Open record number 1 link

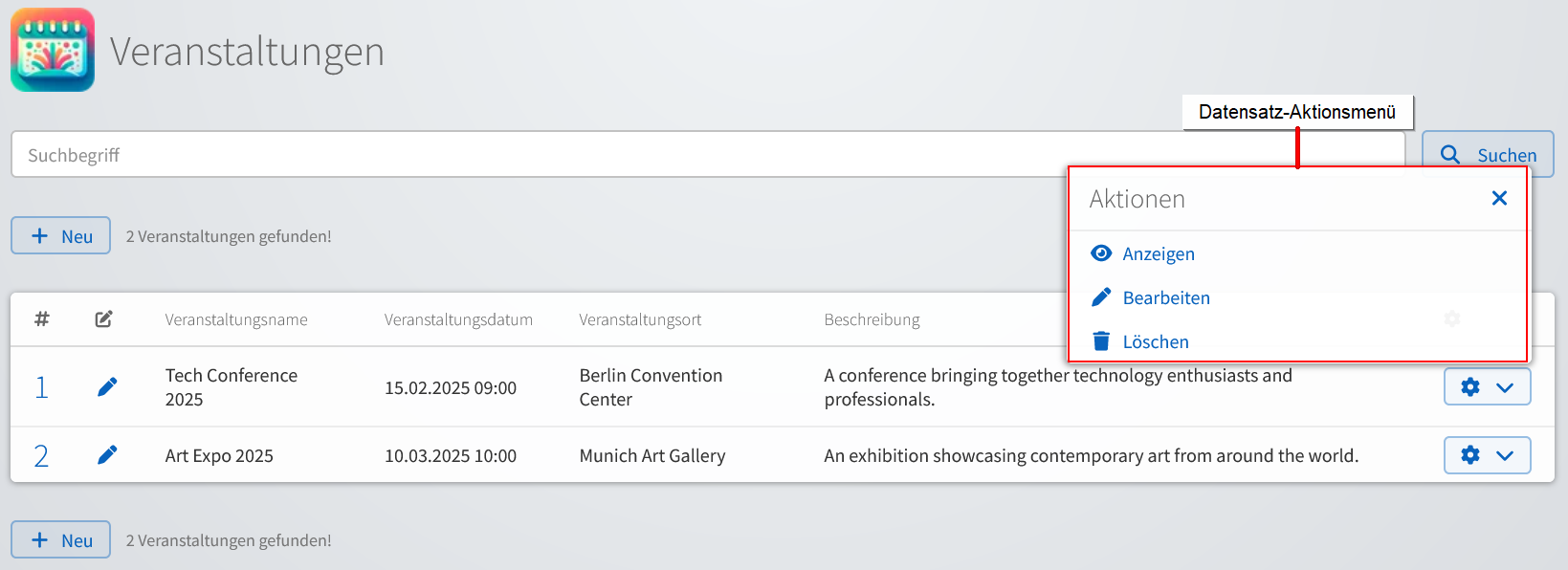pyautogui.click(x=41, y=387)
